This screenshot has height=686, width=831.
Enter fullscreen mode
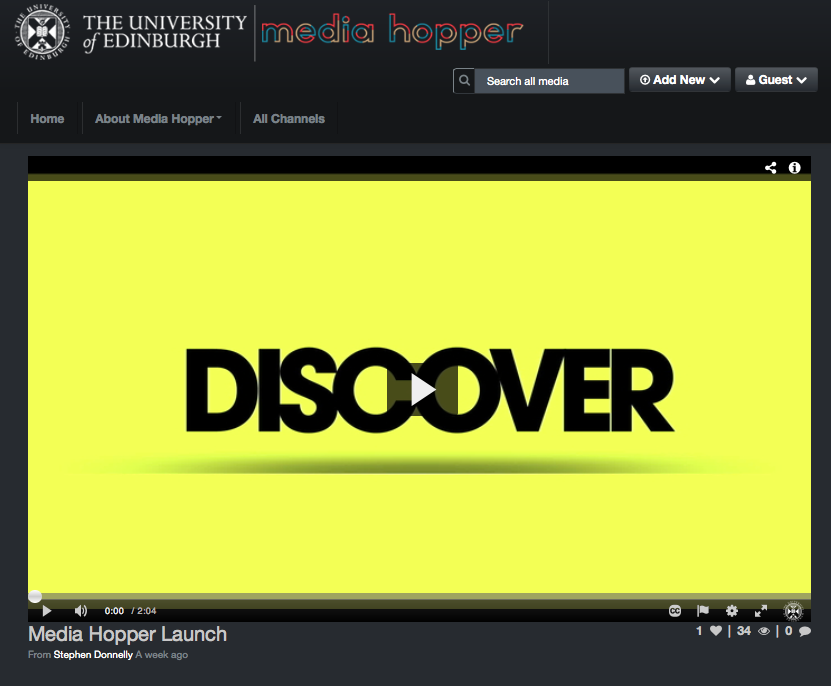pos(761,611)
